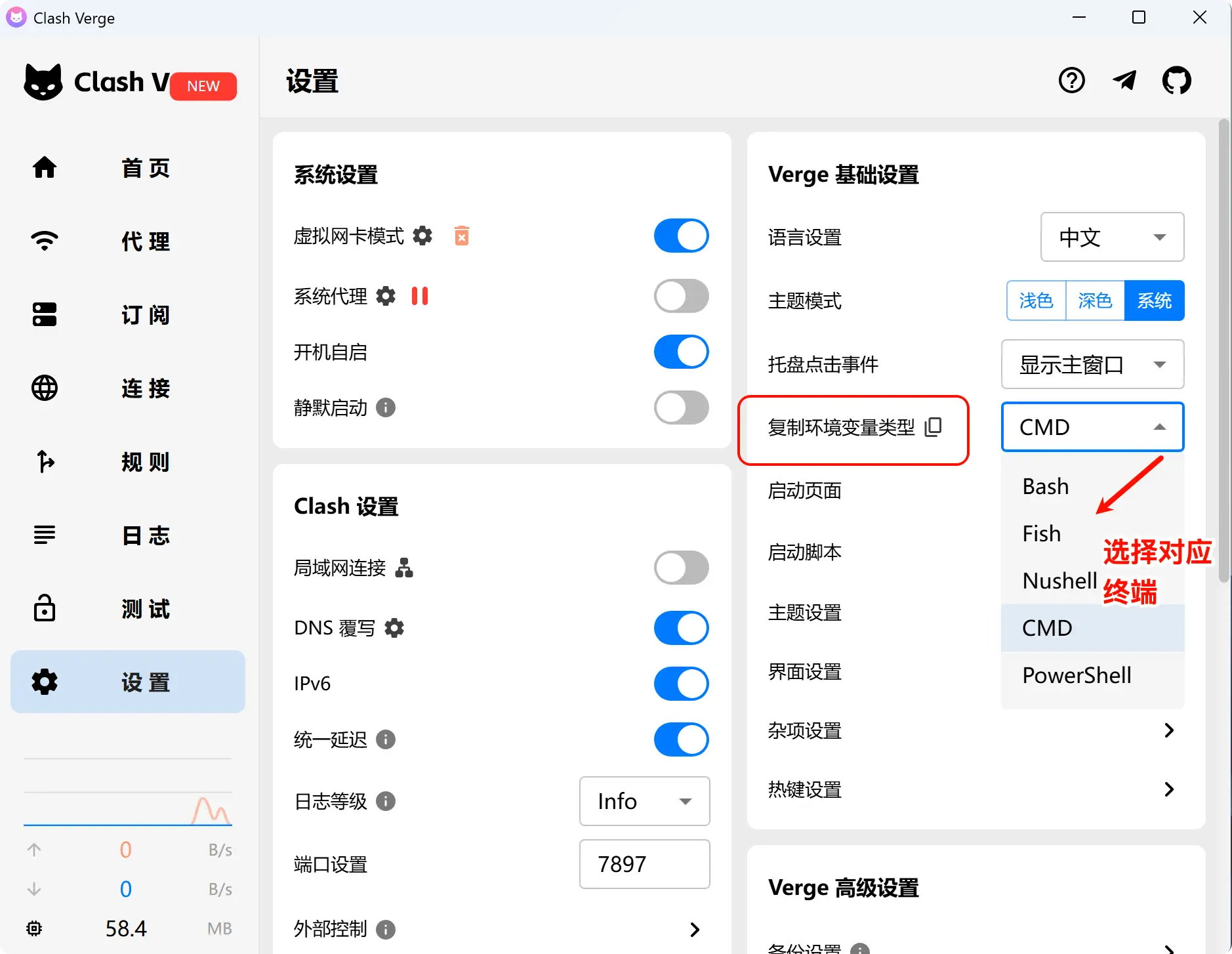Maximize the Clash Verge window
Screen dimensions: 1232x954
pyautogui.click(x=1140, y=18)
